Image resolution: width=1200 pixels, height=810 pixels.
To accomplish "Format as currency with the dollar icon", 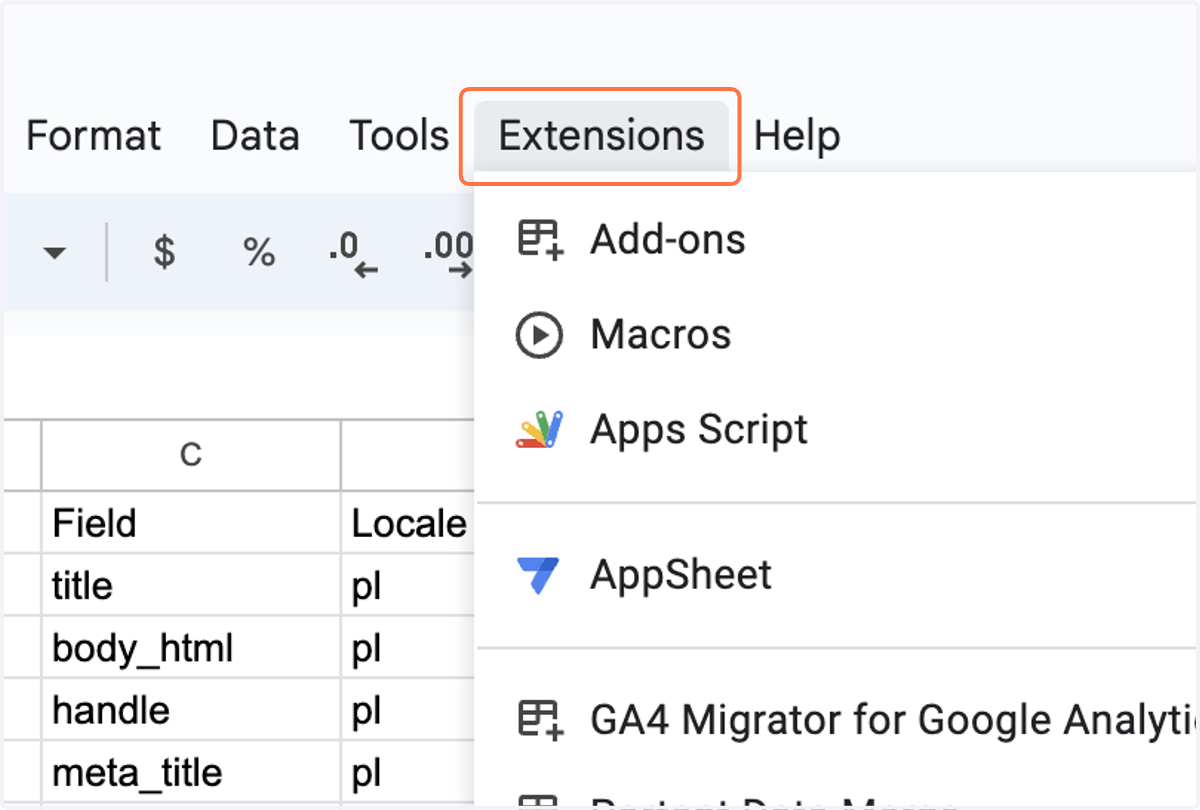I will pyautogui.click(x=164, y=252).
